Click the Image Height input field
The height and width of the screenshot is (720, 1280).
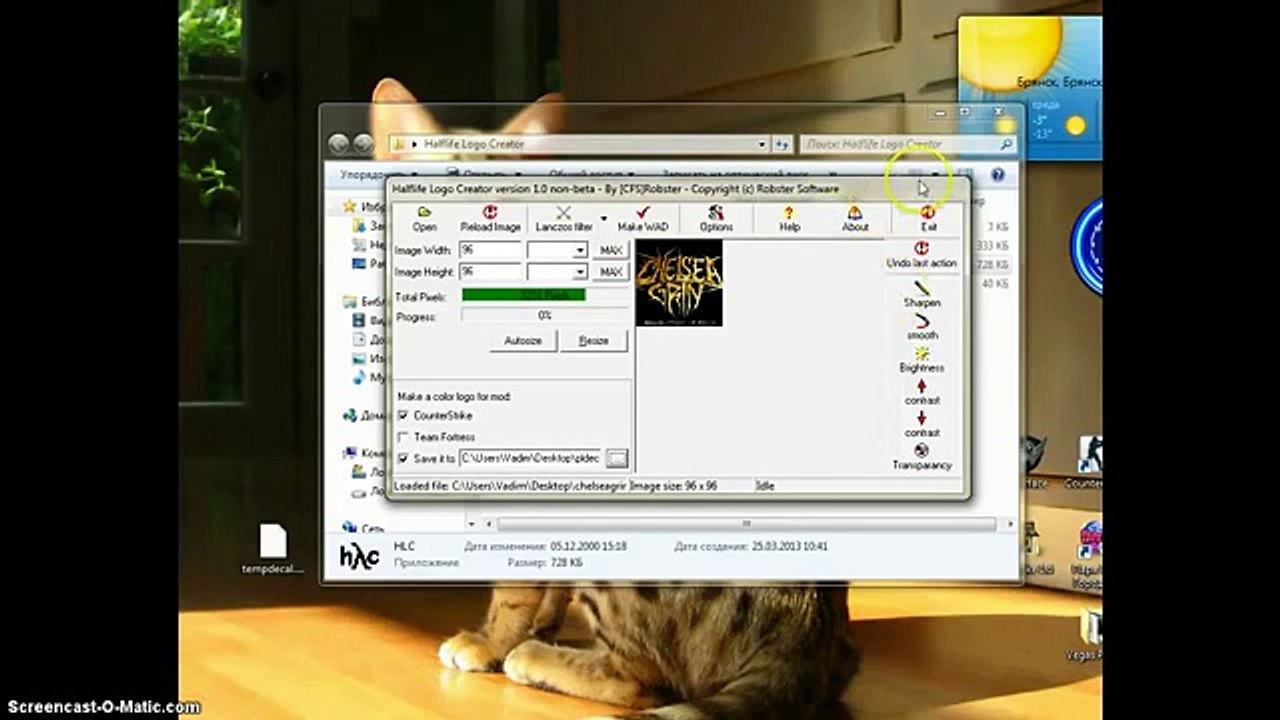coord(490,272)
